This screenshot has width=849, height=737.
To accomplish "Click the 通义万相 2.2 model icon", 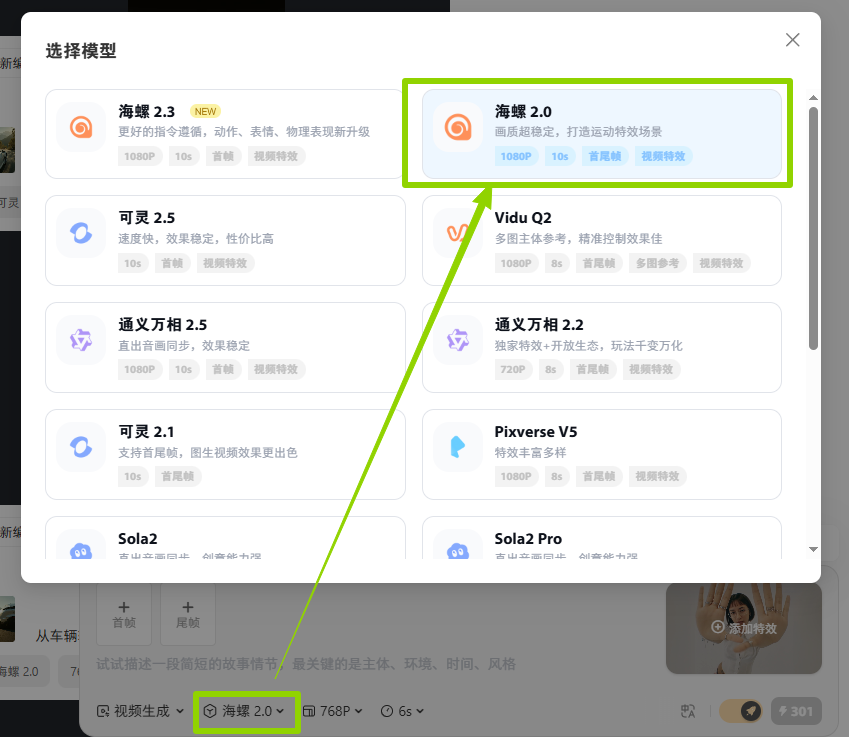I will 458,341.
